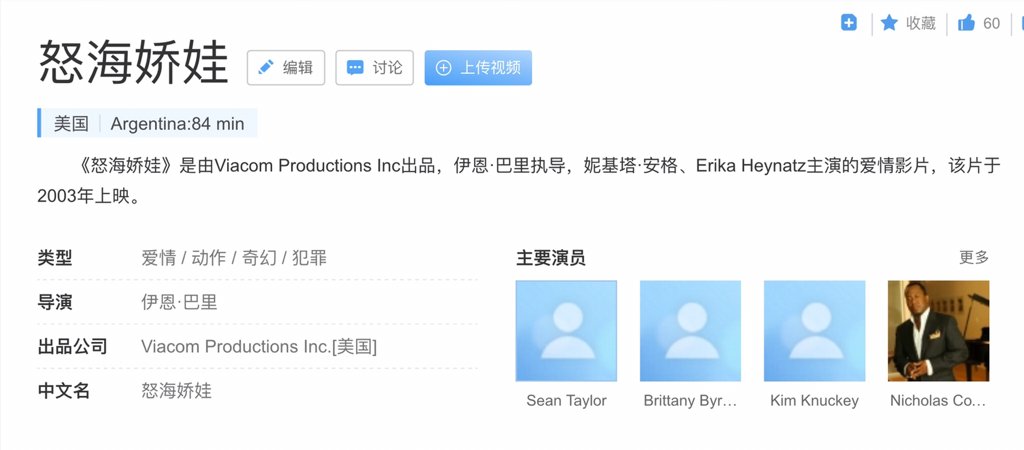Click the 美国 country tag under title
The height and width of the screenshot is (450, 1024).
[x=71, y=124]
